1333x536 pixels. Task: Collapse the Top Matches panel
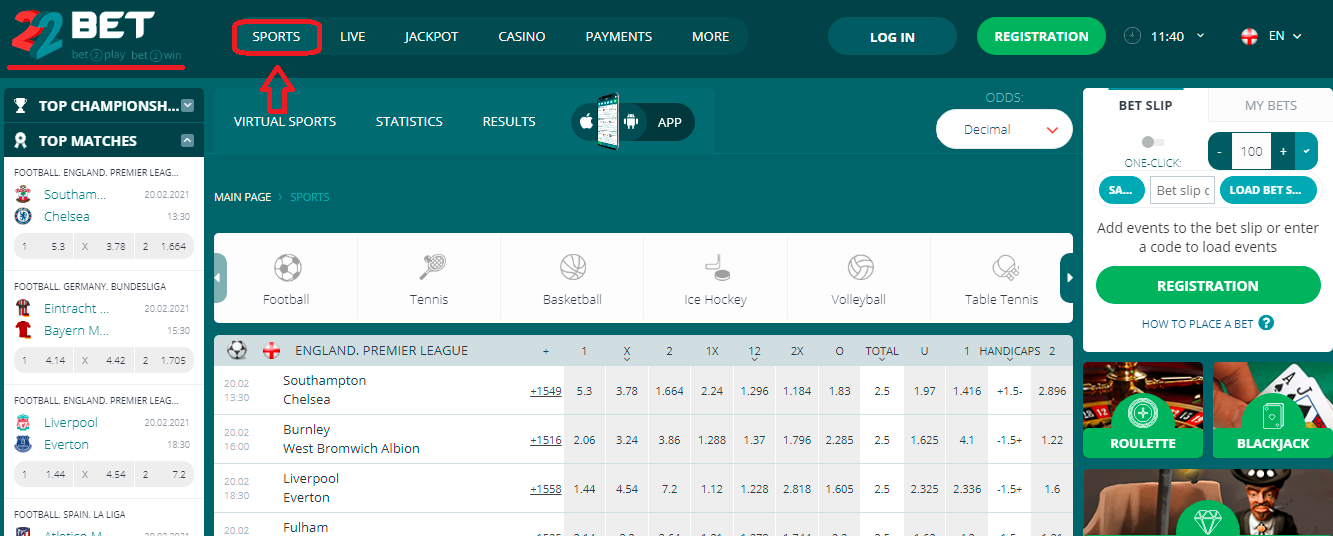[187, 140]
